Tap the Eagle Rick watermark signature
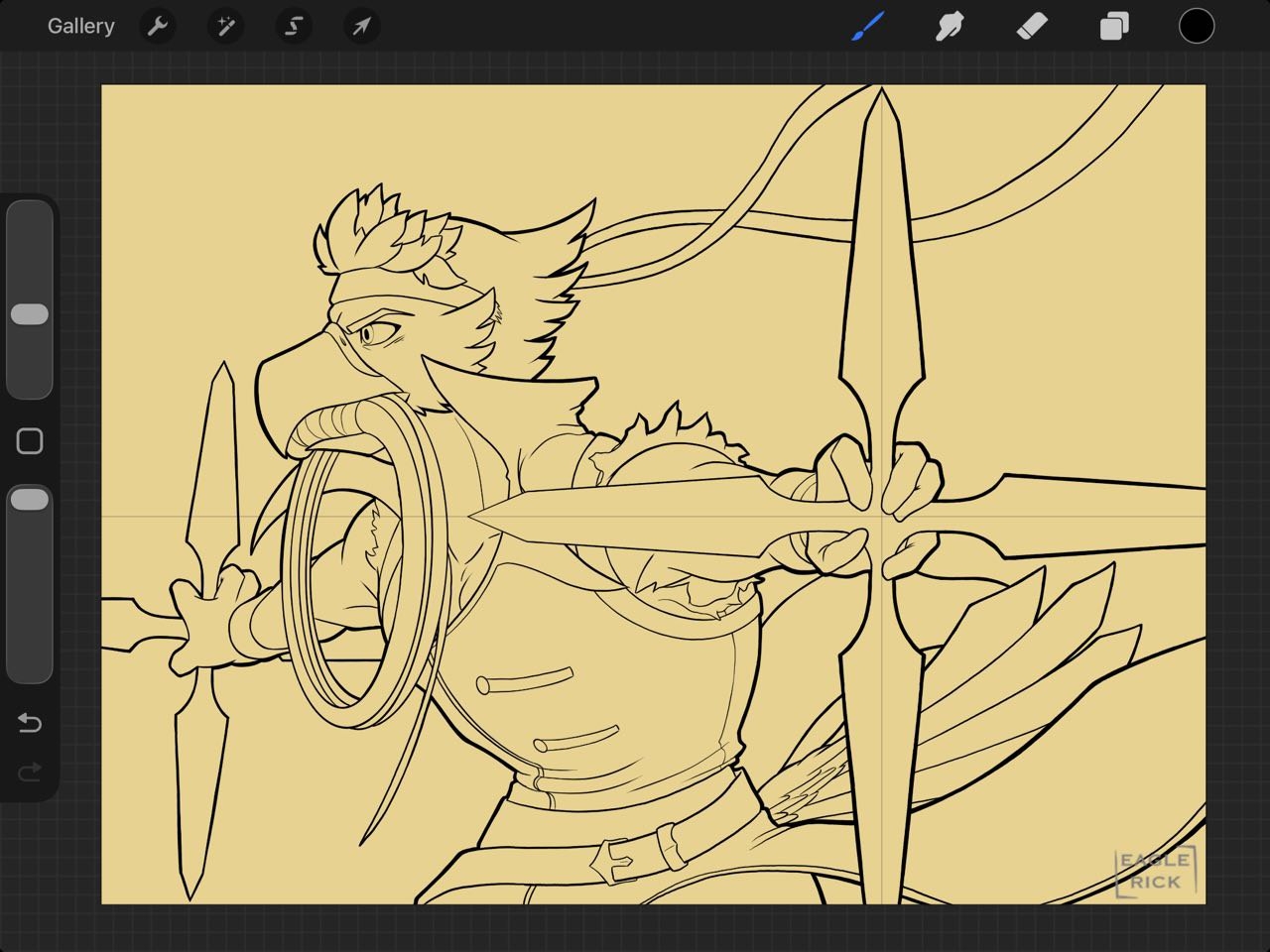Viewport: 1270px width, 952px height. (1155, 871)
